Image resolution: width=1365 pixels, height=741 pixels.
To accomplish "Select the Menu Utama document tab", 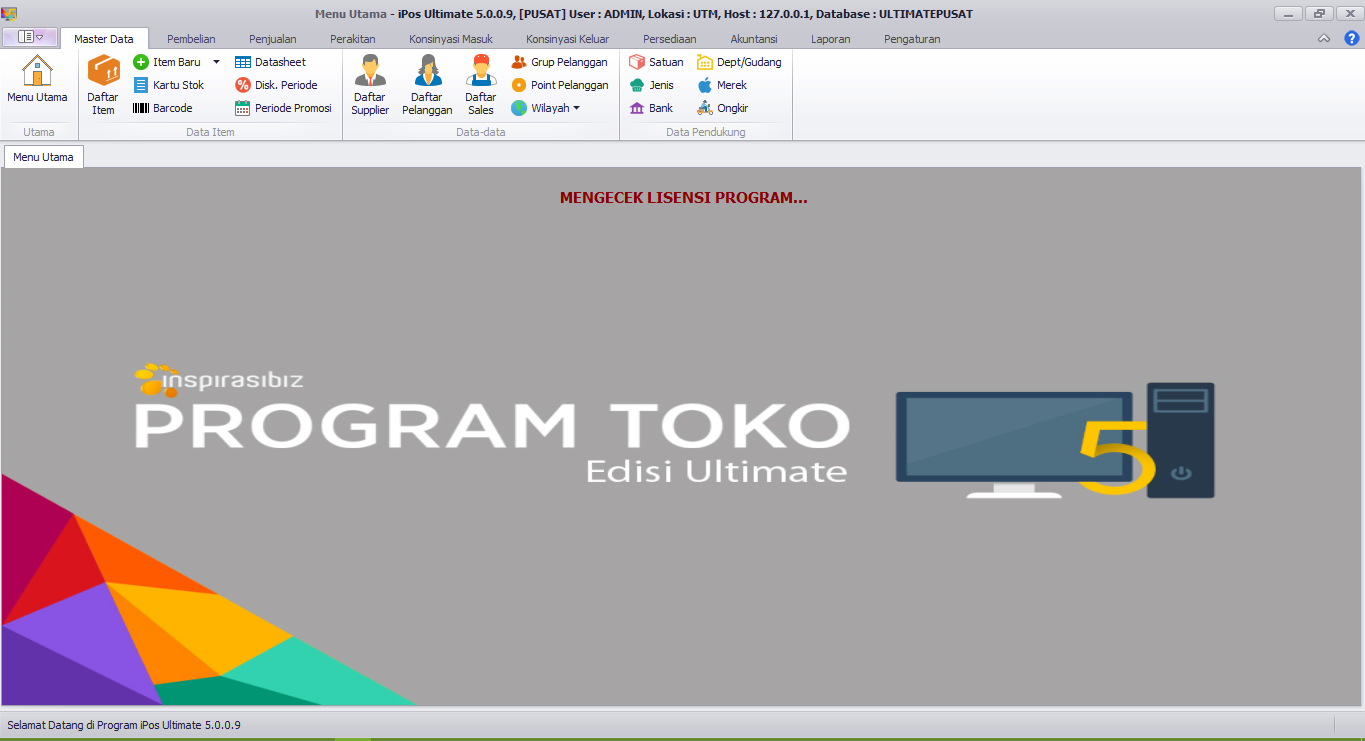I will click(x=43, y=157).
